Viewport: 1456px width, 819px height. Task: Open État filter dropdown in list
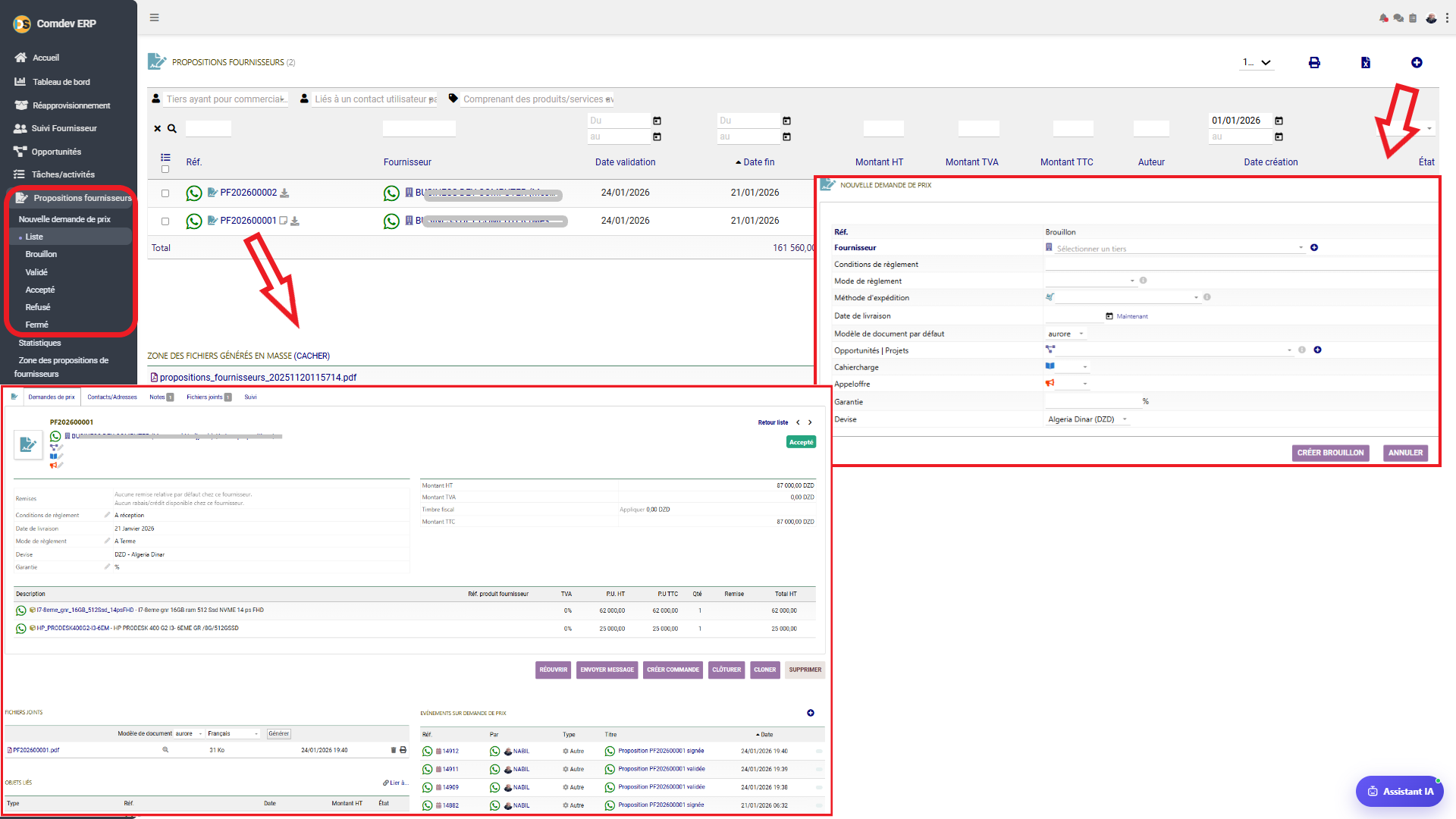(x=1405, y=129)
